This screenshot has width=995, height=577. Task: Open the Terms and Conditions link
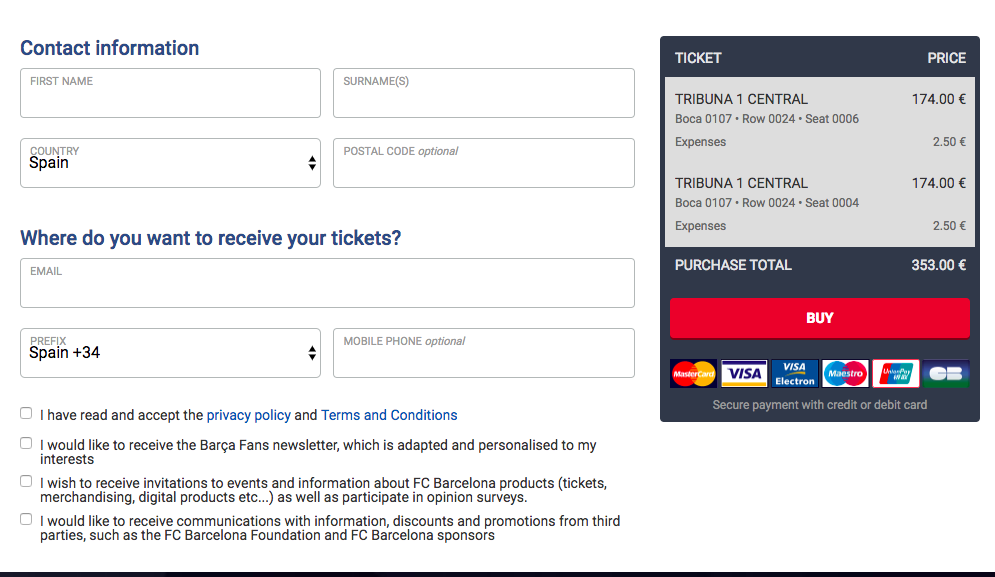(389, 415)
